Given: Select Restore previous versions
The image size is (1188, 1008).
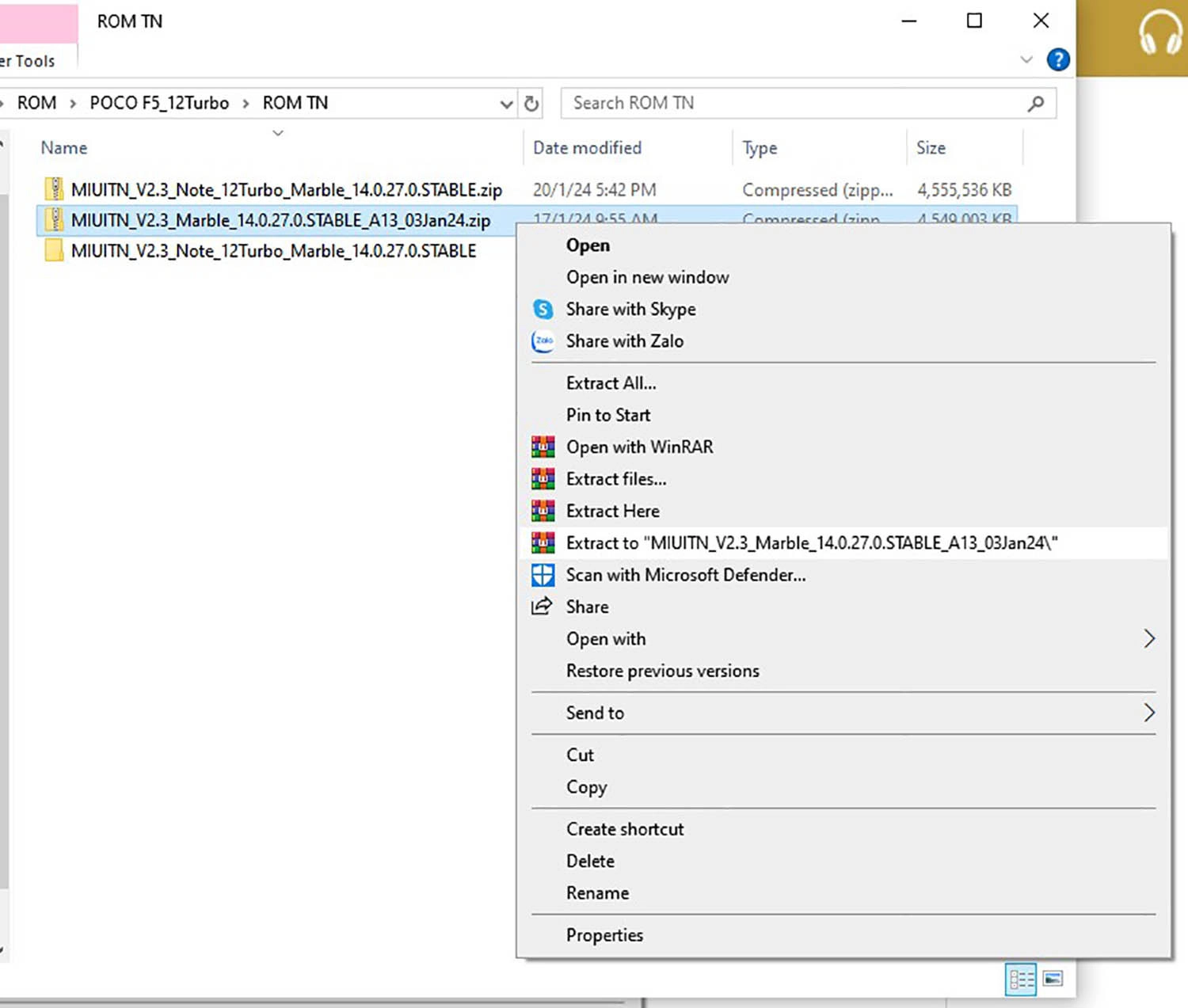Looking at the screenshot, I should 662,671.
